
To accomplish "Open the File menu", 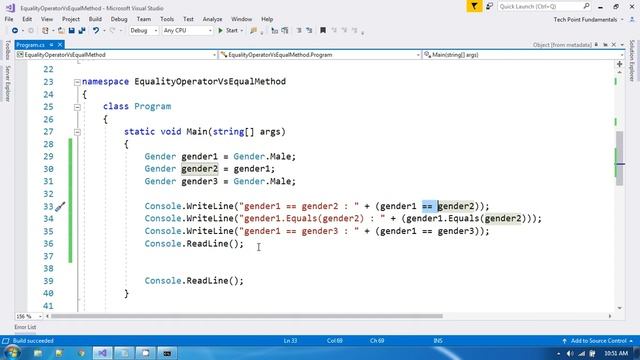I will 9,19.
